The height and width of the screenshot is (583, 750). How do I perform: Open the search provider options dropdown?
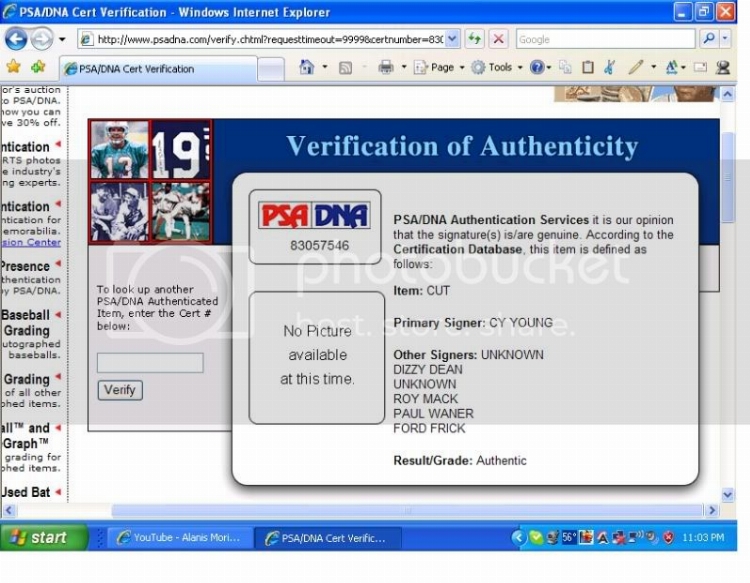(x=726, y=39)
